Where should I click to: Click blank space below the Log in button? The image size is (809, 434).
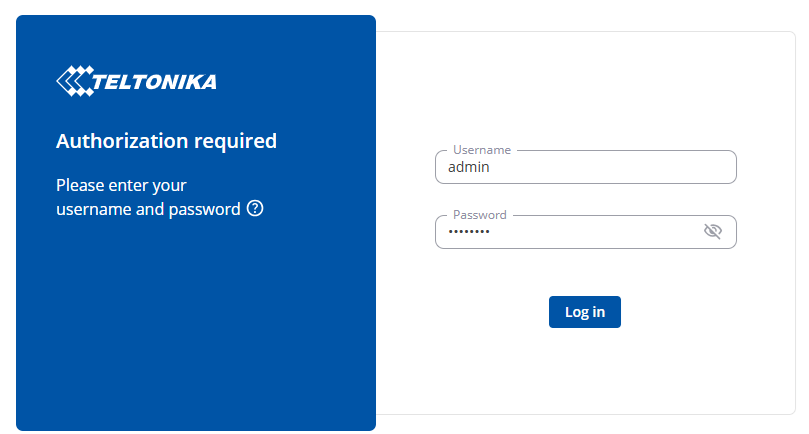pyautogui.click(x=585, y=370)
